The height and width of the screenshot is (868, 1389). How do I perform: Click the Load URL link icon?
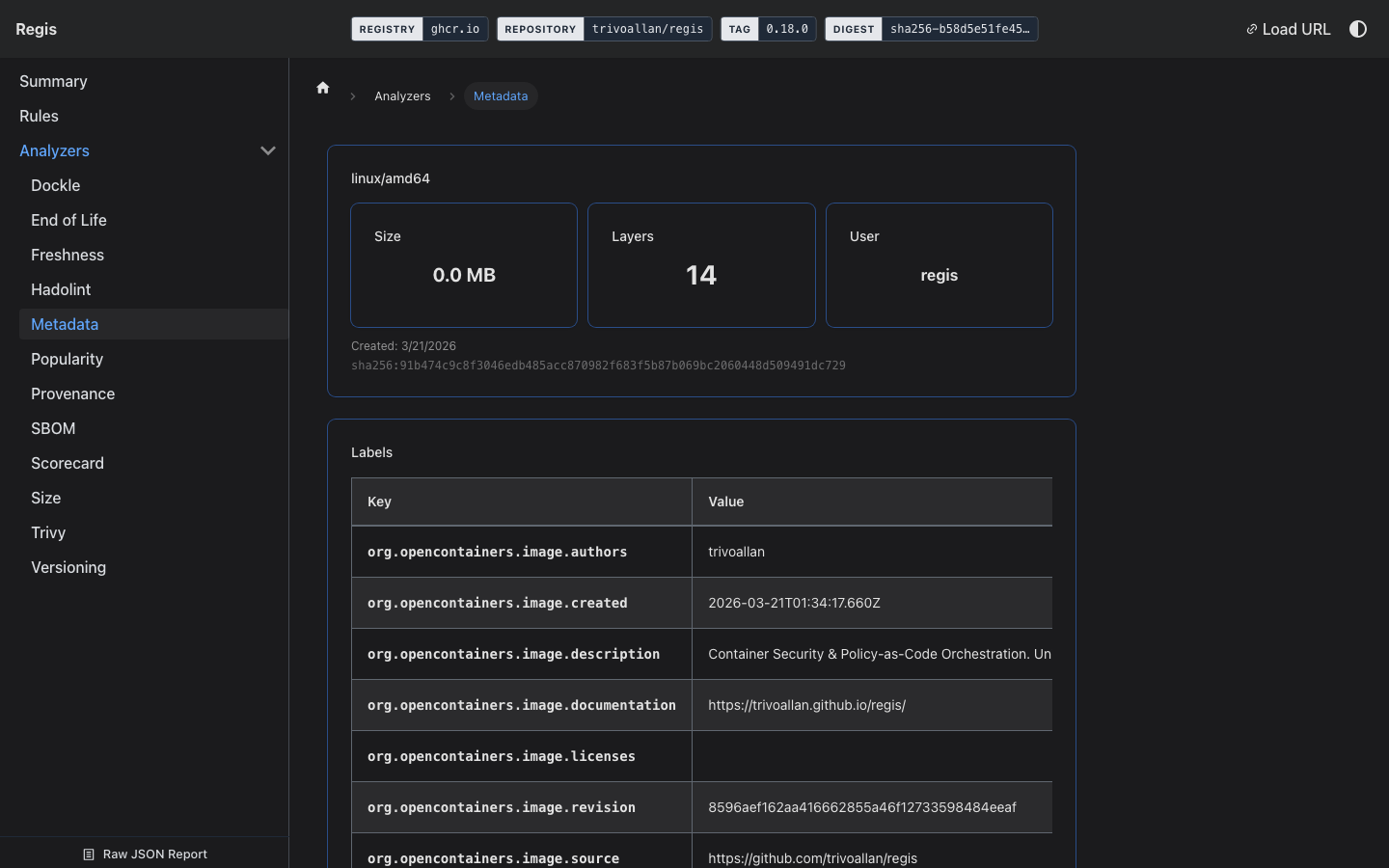click(x=1251, y=29)
